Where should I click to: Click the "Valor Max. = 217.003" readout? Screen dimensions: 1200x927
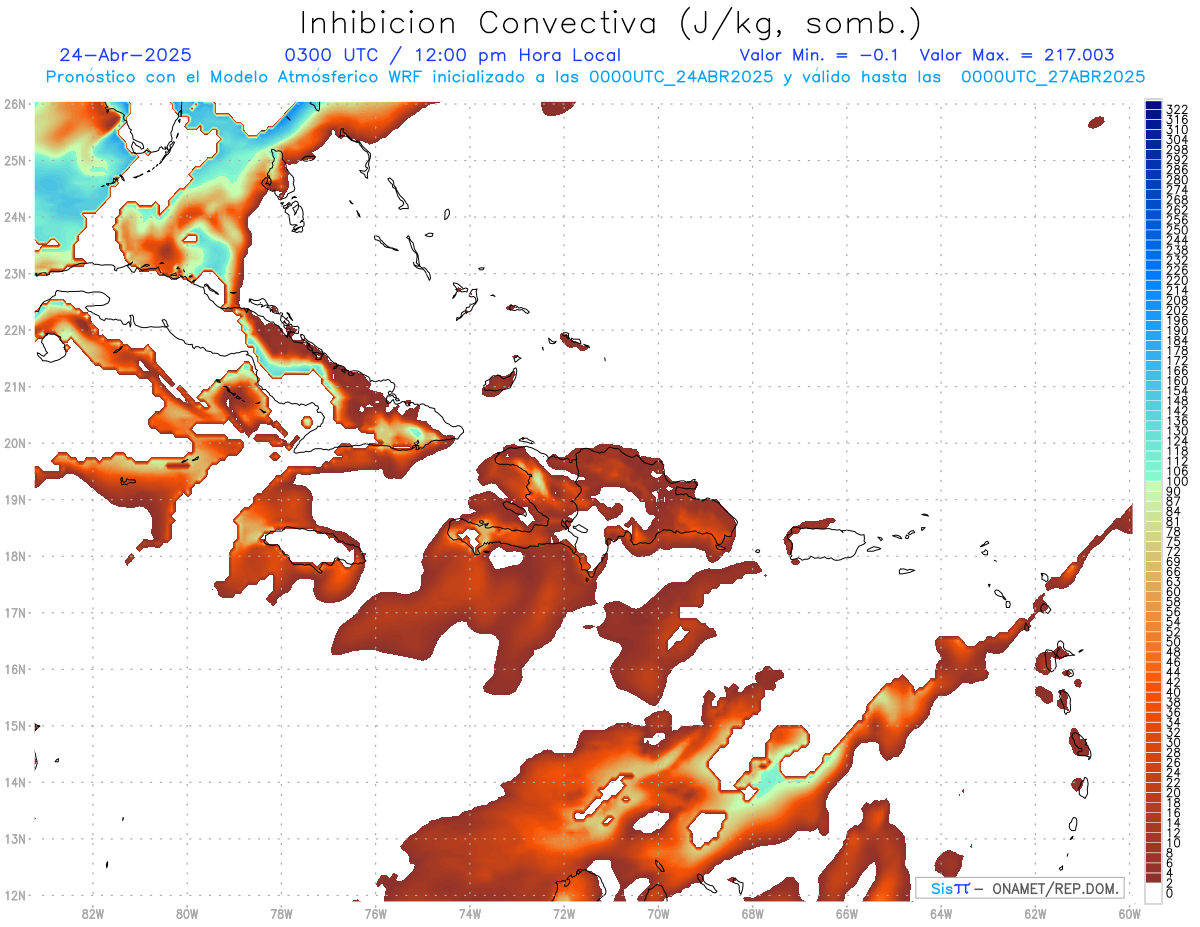pos(1017,56)
